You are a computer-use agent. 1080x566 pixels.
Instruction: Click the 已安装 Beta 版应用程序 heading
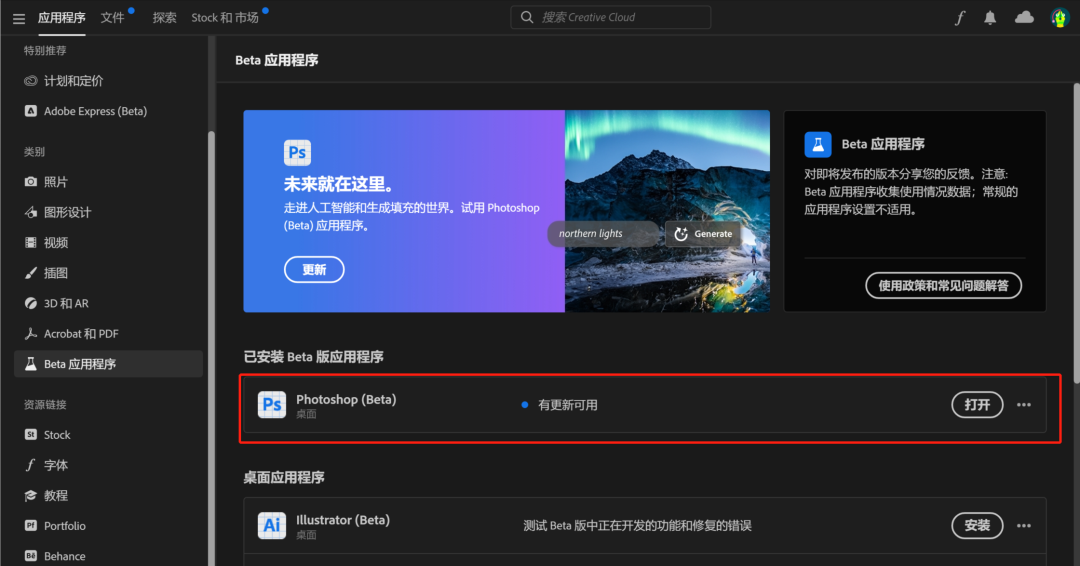coord(313,357)
